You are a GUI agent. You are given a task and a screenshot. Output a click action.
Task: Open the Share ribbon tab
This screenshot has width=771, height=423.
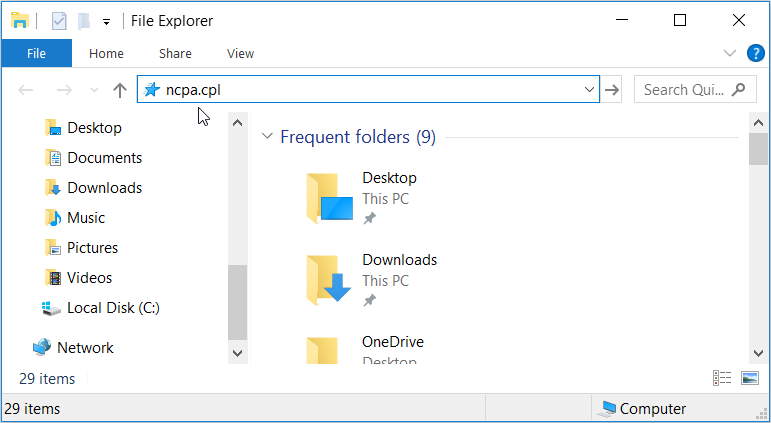[175, 53]
